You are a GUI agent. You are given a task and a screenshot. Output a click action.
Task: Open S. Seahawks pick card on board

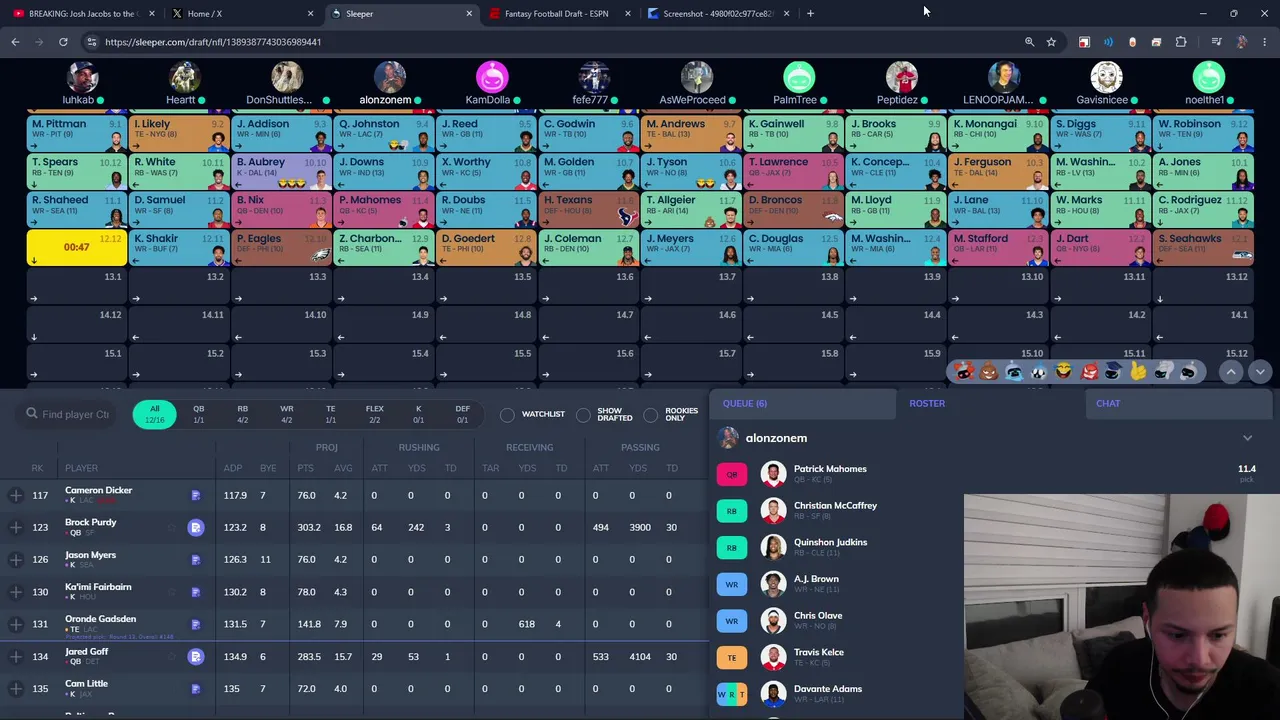click(1203, 247)
